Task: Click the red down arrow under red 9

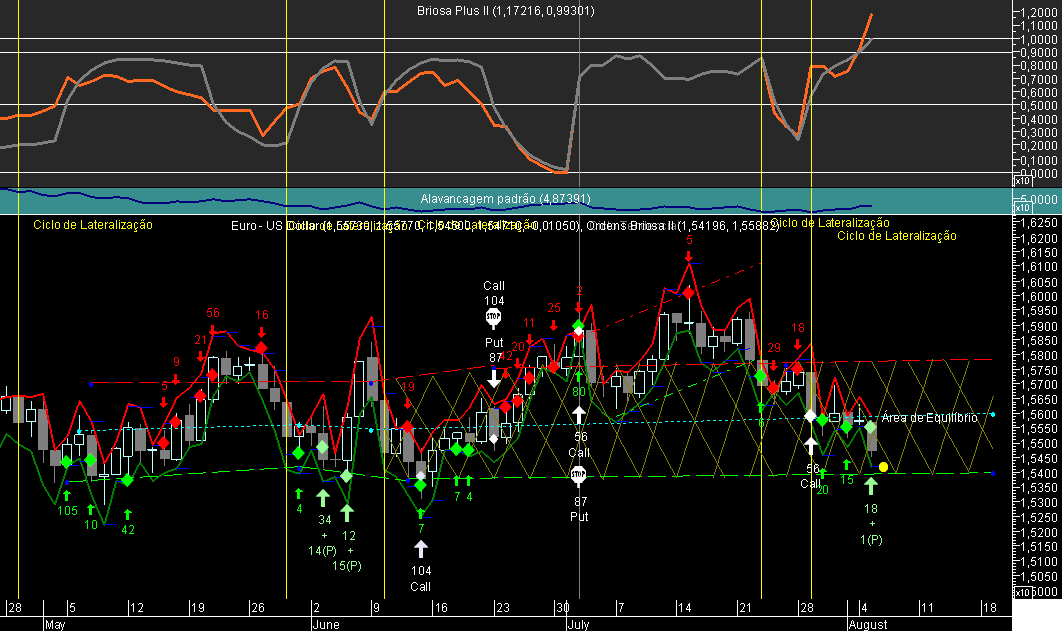Action: (x=176, y=378)
